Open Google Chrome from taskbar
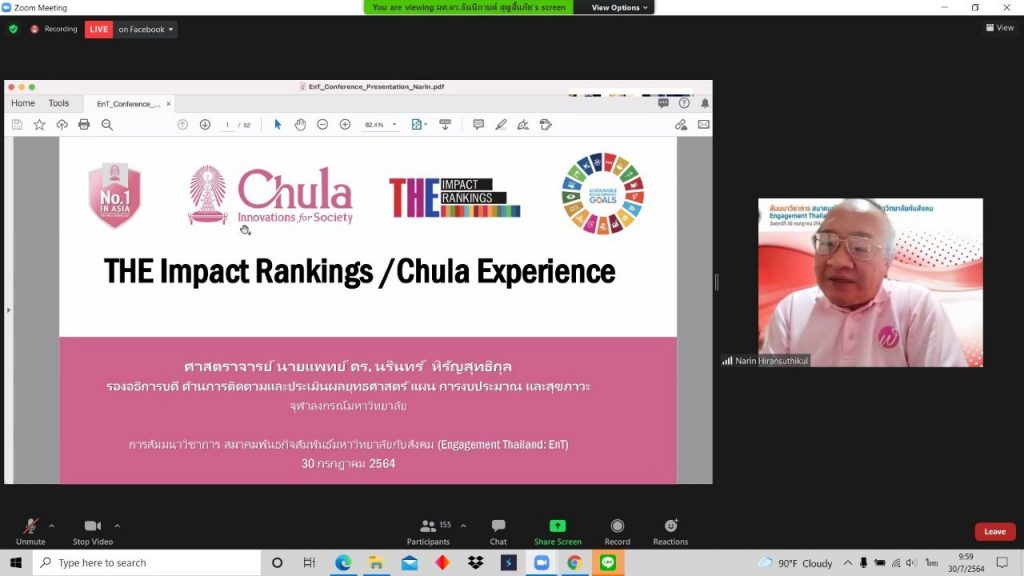 click(x=575, y=562)
